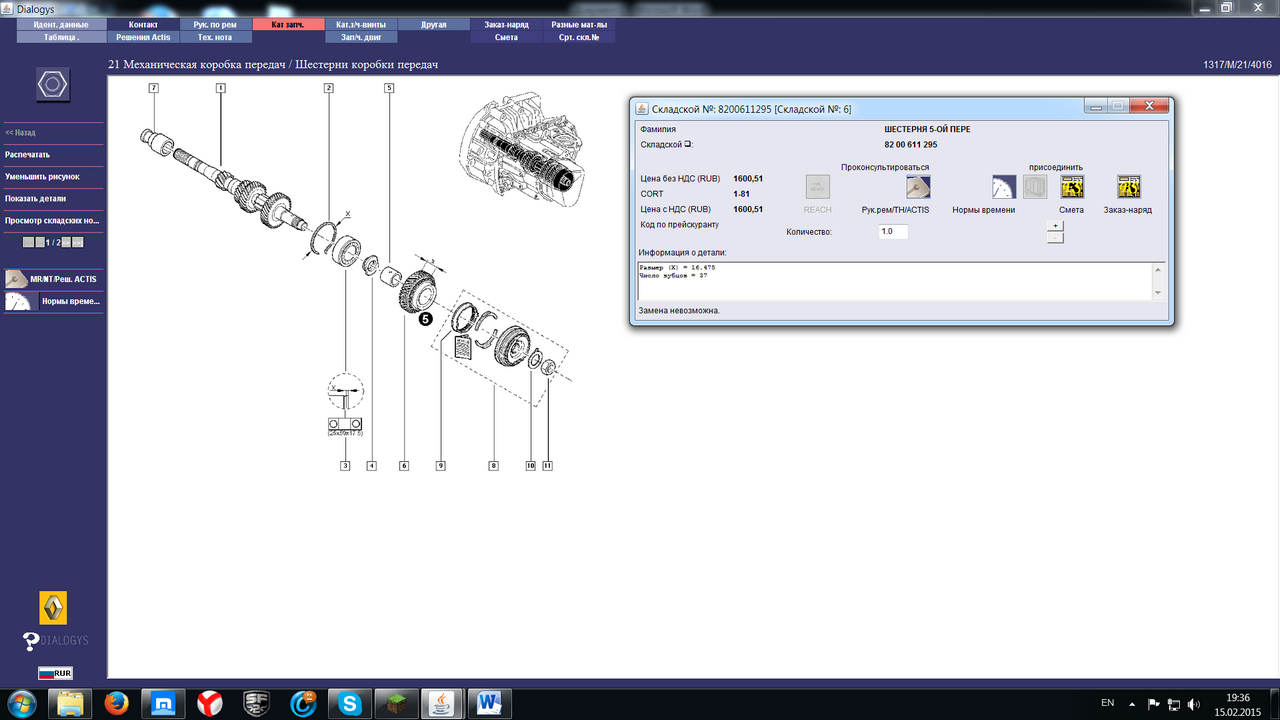Viewport: 1280px width, 720px height.
Task: Click the greyed icon beside the Нормы времени clock
Action: point(1035,186)
